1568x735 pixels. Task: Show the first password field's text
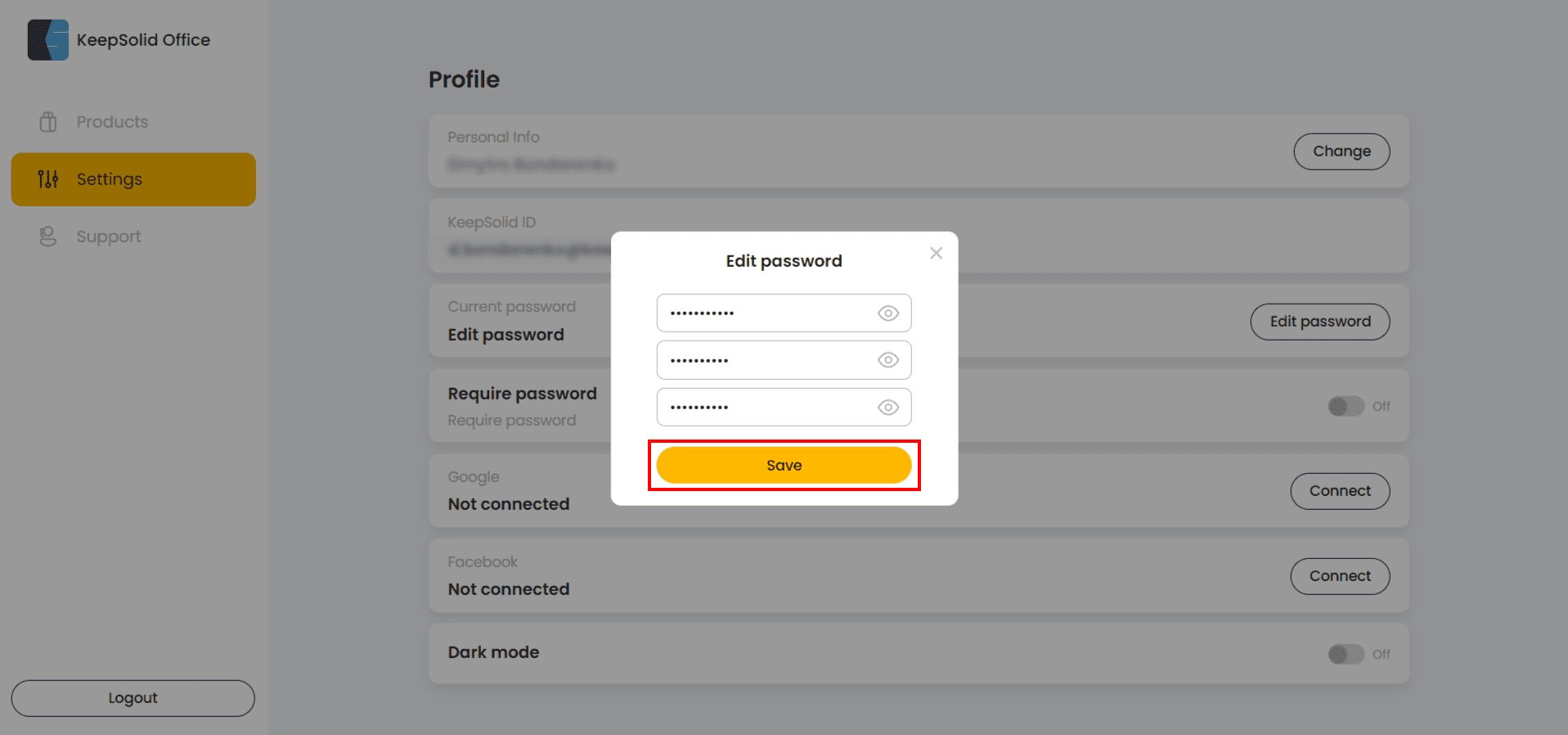click(888, 313)
